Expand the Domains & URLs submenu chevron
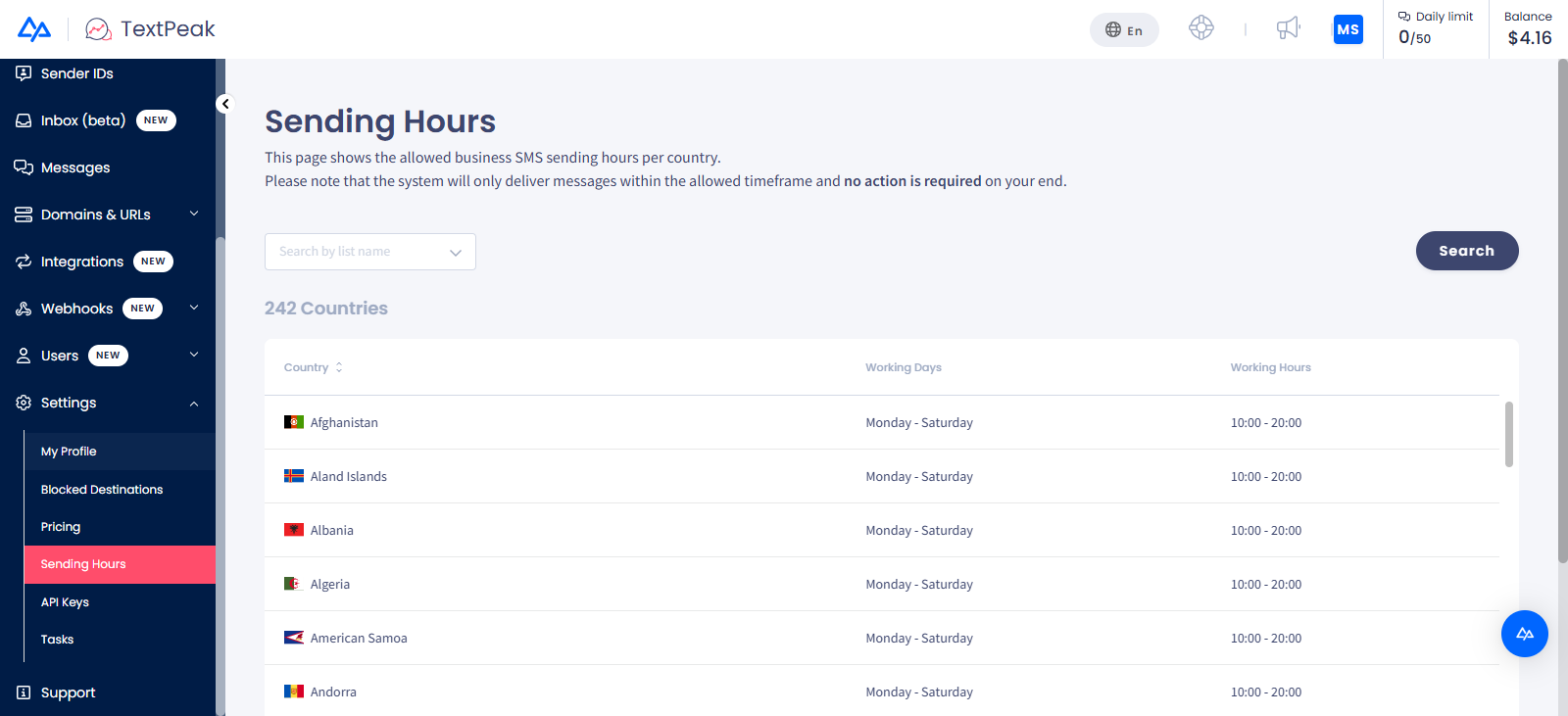 pos(194,214)
